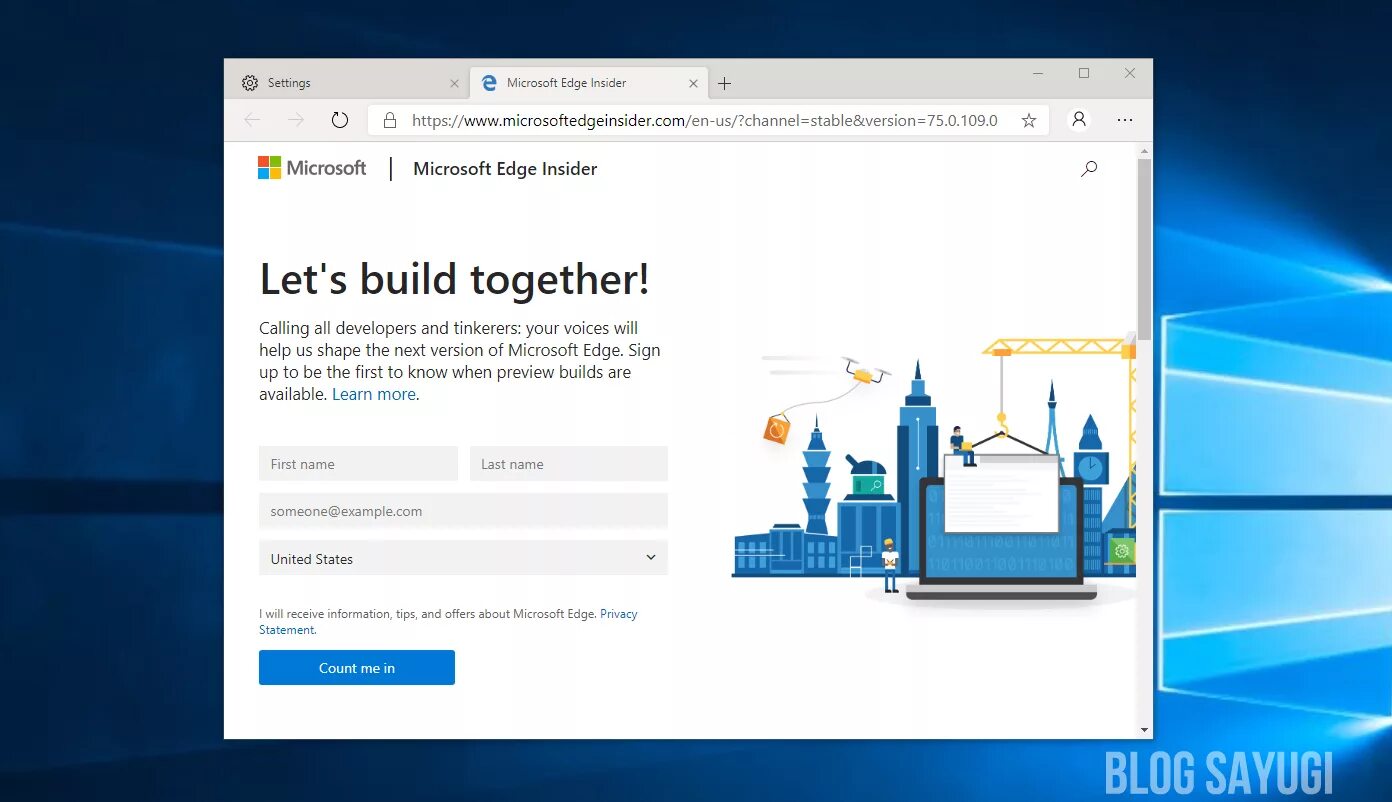The image size is (1392, 802).
Task: Focus the First name field
Action: click(x=358, y=464)
